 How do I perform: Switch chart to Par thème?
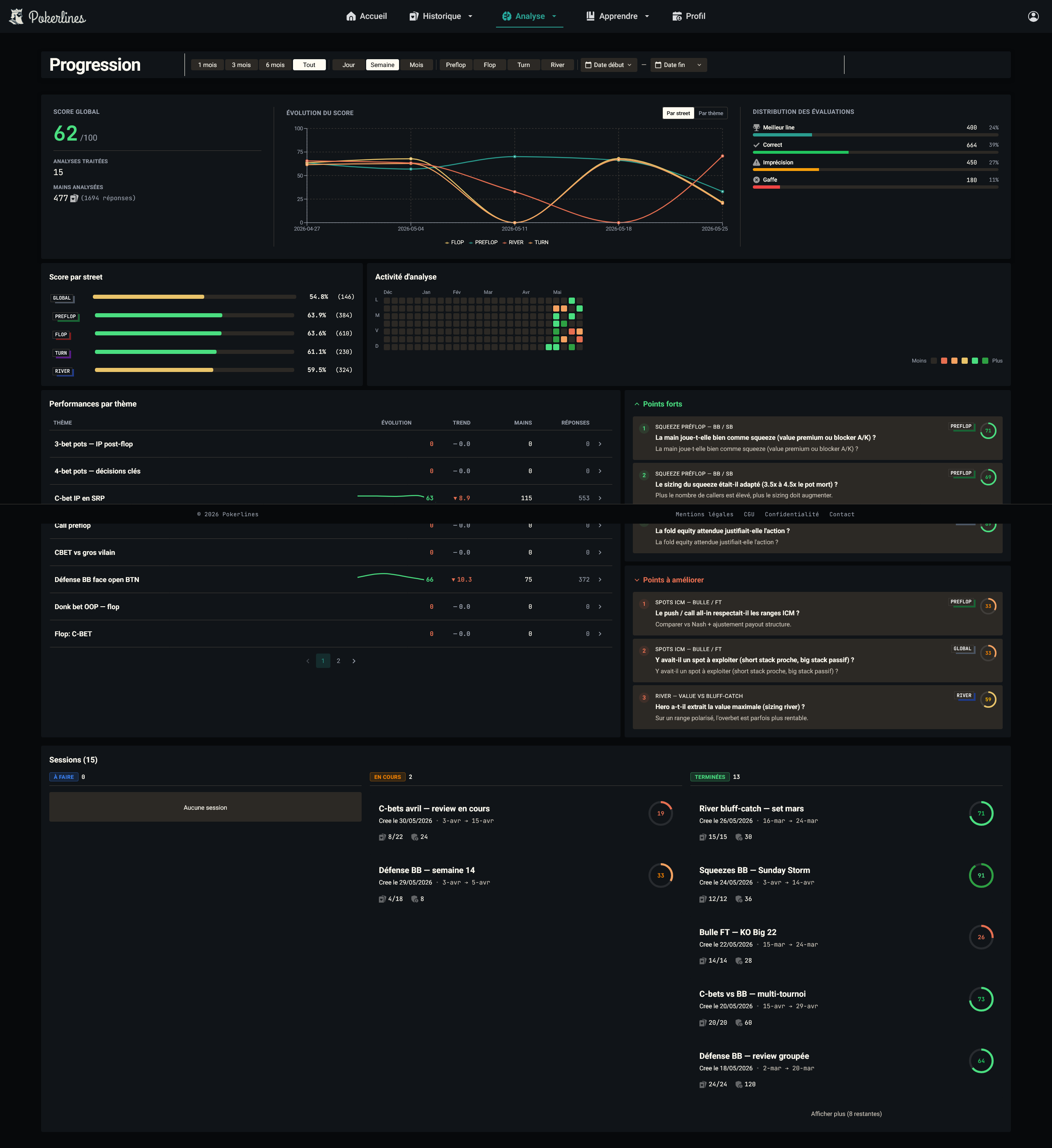tap(711, 113)
